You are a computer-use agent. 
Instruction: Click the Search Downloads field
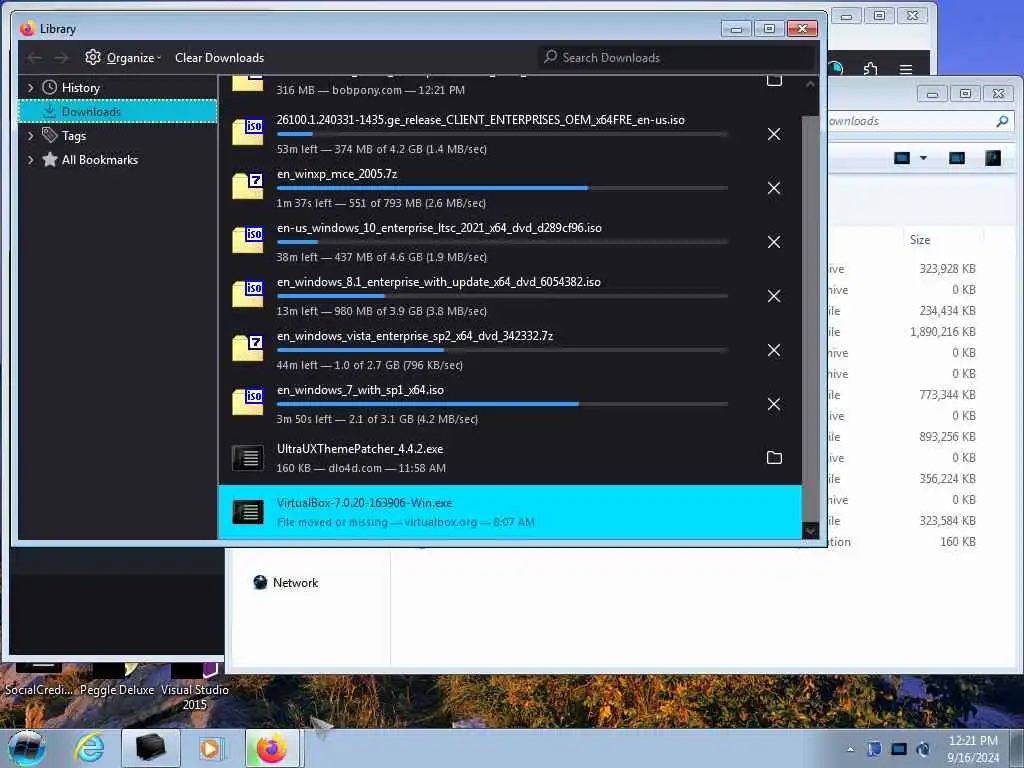point(678,57)
